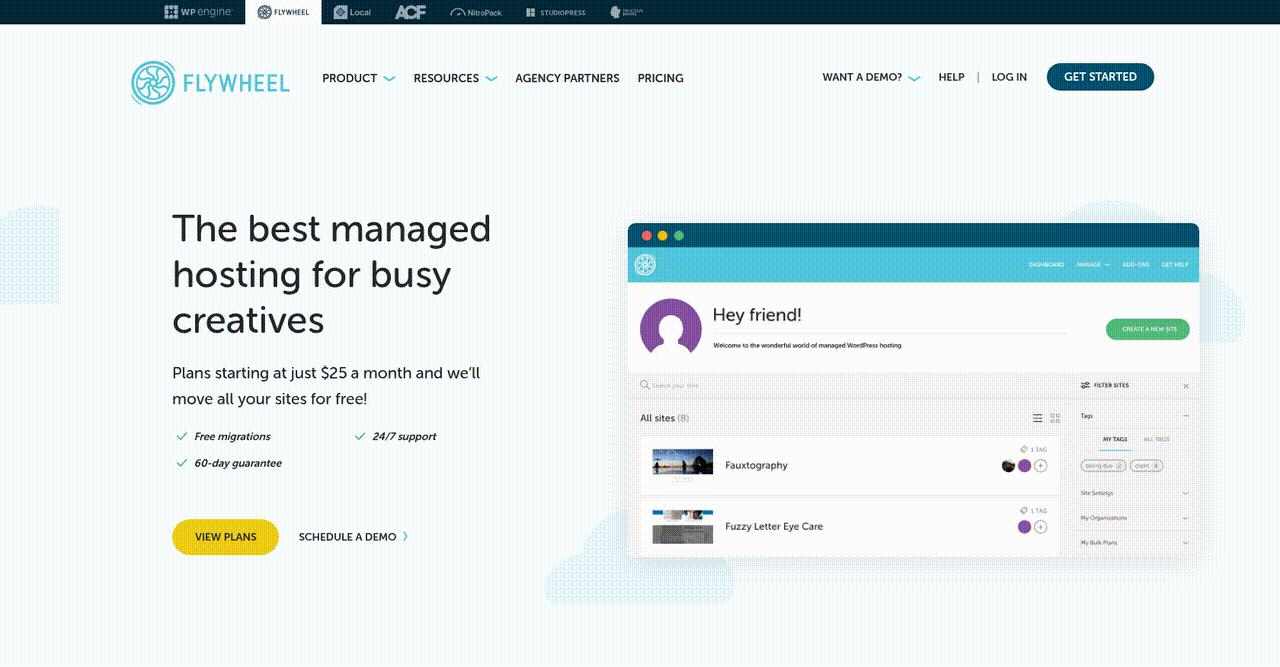
Task: Open the ACF brand link in top bar
Action: tap(410, 12)
